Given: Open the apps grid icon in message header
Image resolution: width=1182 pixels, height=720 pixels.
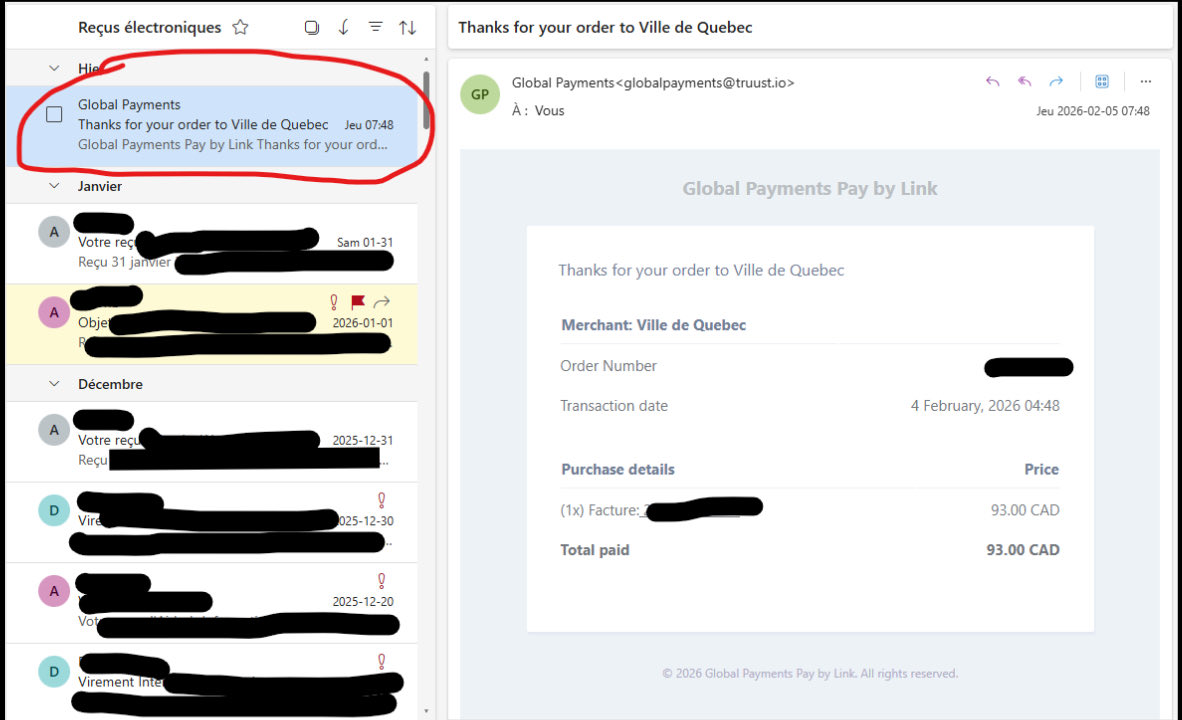Looking at the screenshot, I should click(x=1102, y=81).
